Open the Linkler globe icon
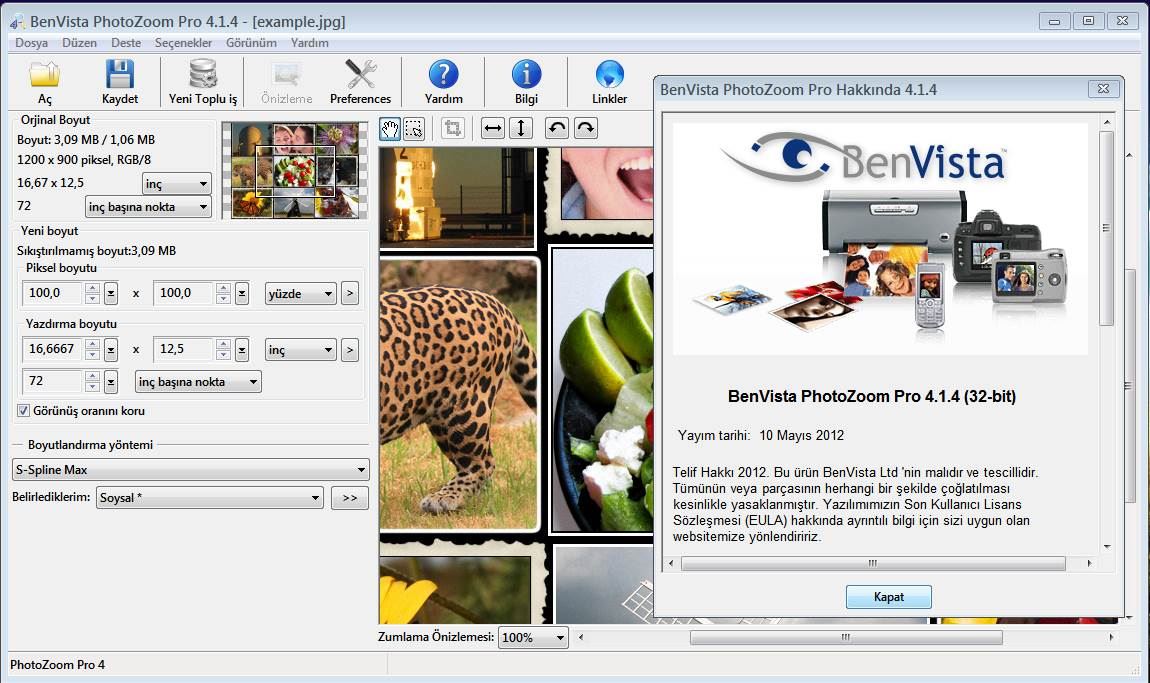Image resolution: width=1150 pixels, height=683 pixels. tap(609, 74)
